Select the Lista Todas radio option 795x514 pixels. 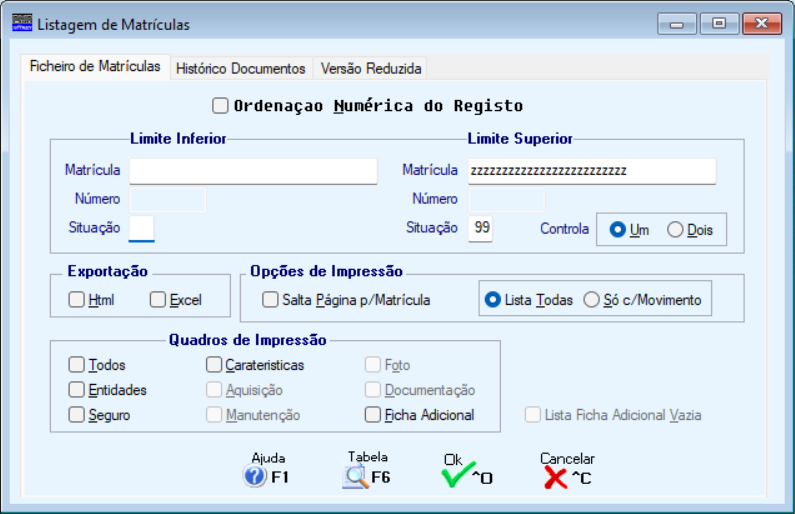tap(492, 299)
